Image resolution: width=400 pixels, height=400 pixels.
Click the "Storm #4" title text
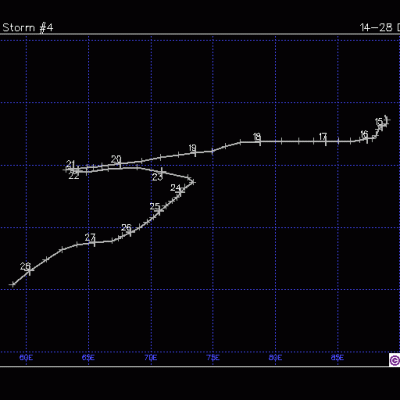pyautogui.click(x=28, y=27)
